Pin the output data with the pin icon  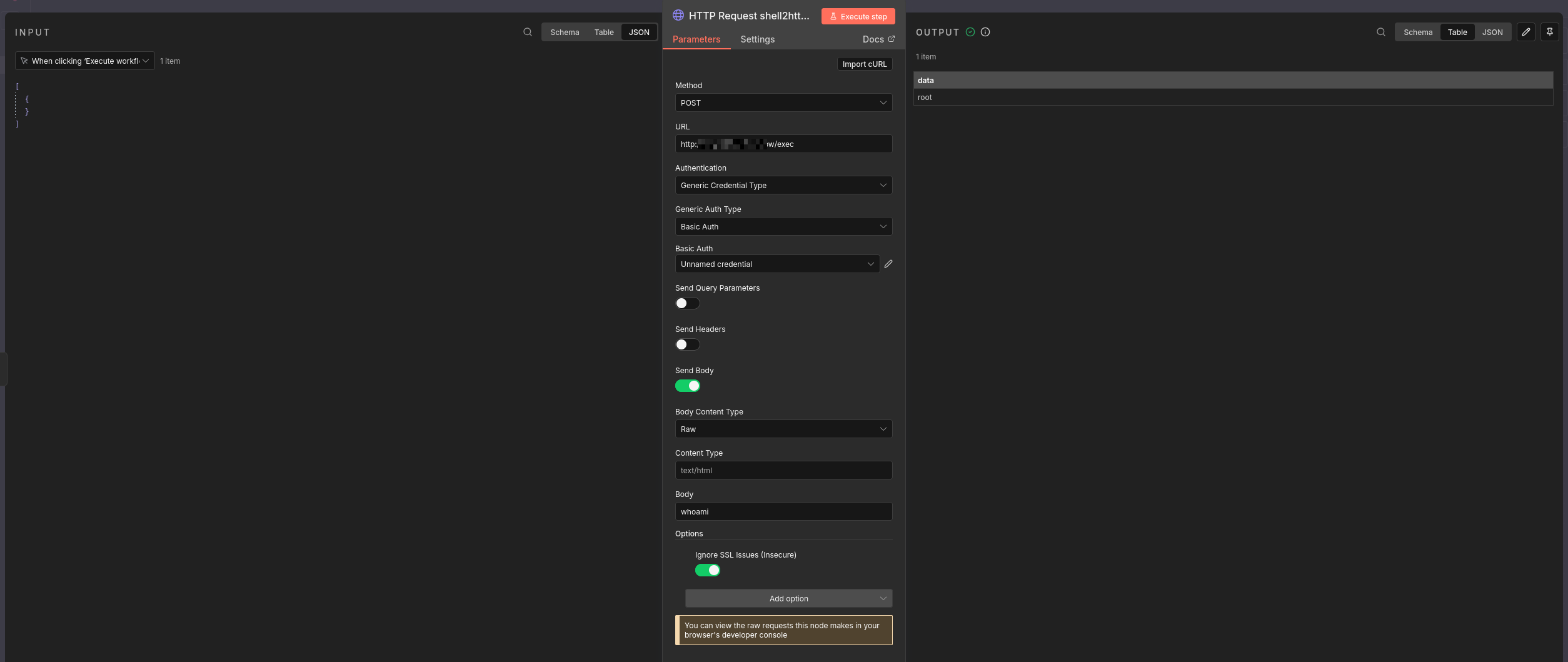click(1549, 32)
